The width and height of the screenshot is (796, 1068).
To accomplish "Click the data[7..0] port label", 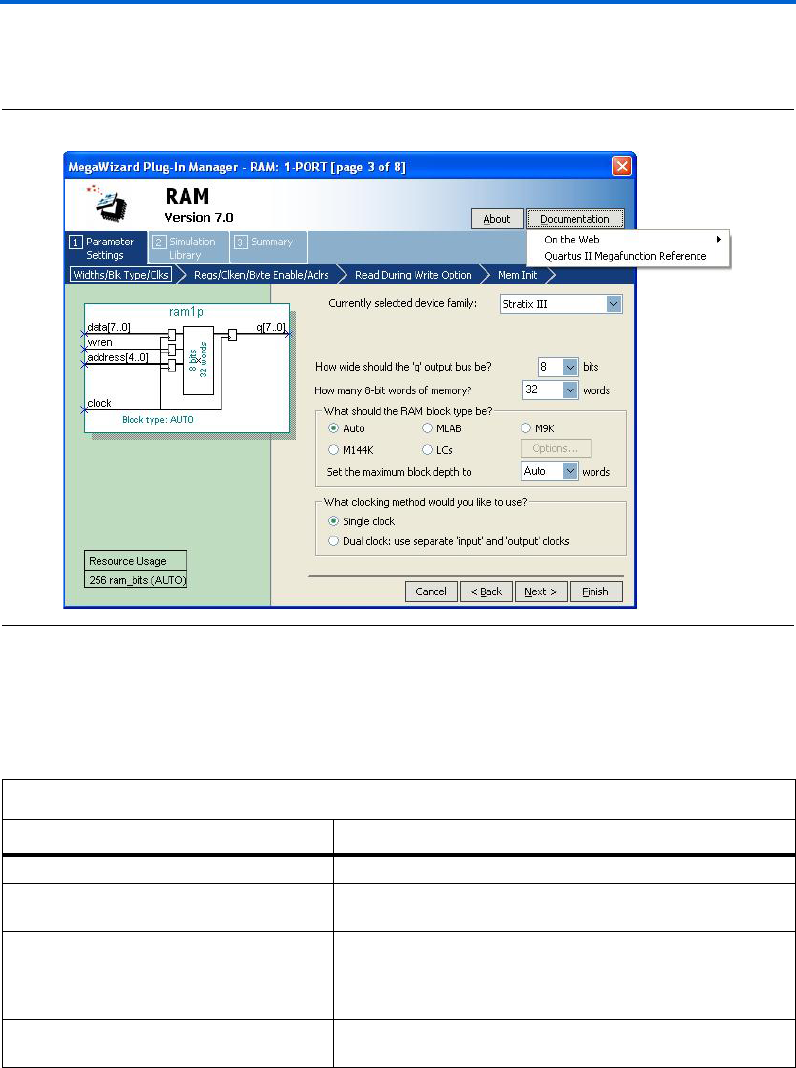I will pyautogui.click(x=109, y=328).
